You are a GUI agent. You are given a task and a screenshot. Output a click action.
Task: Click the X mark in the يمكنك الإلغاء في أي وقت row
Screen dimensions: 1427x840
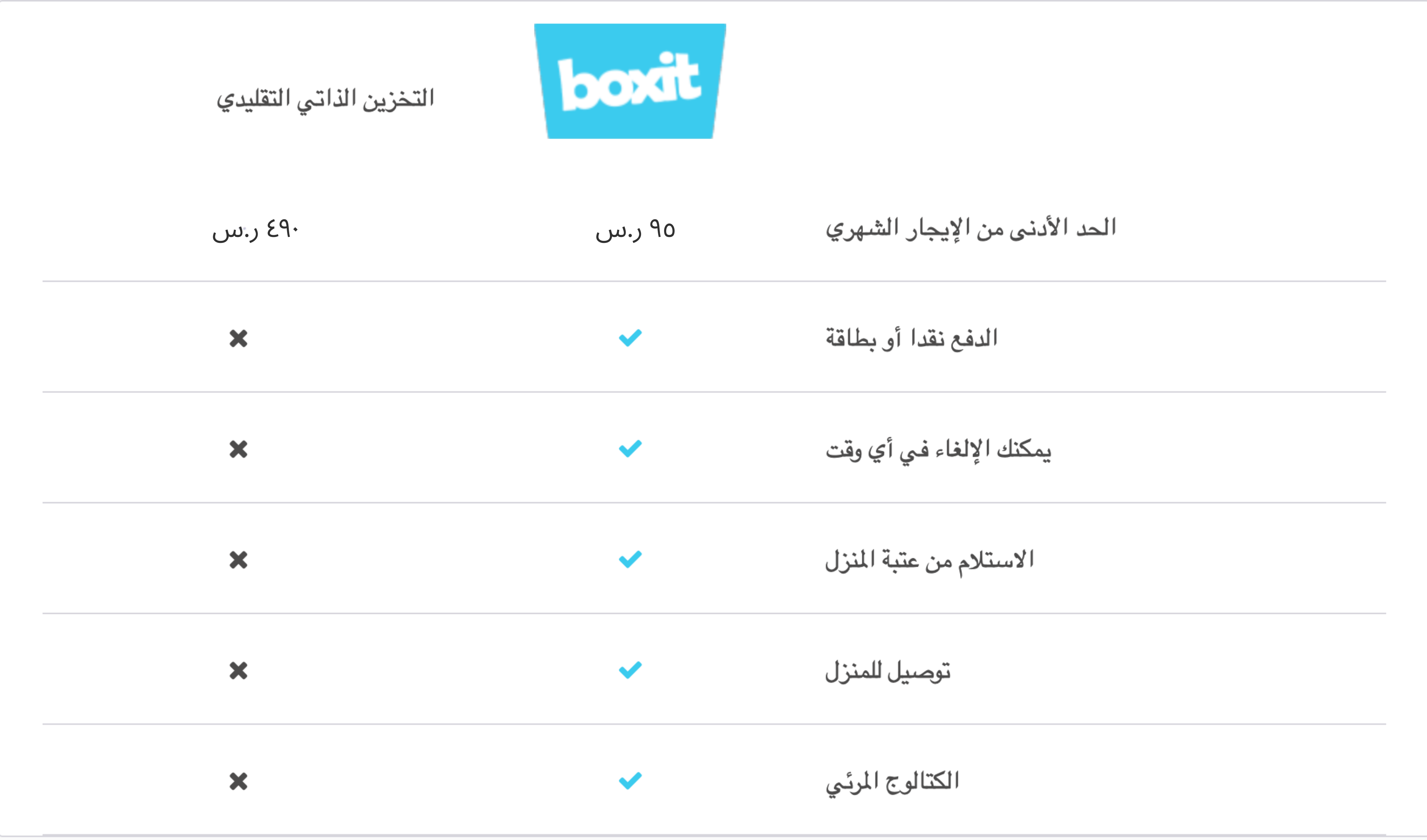click(x=238, y=449)
